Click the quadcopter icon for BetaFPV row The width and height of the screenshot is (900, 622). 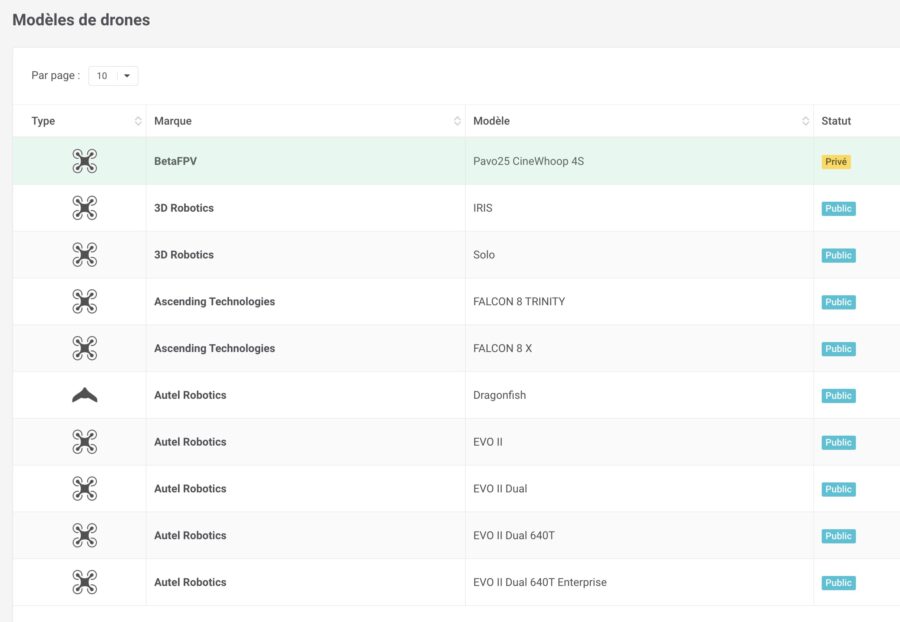point(84,161)
